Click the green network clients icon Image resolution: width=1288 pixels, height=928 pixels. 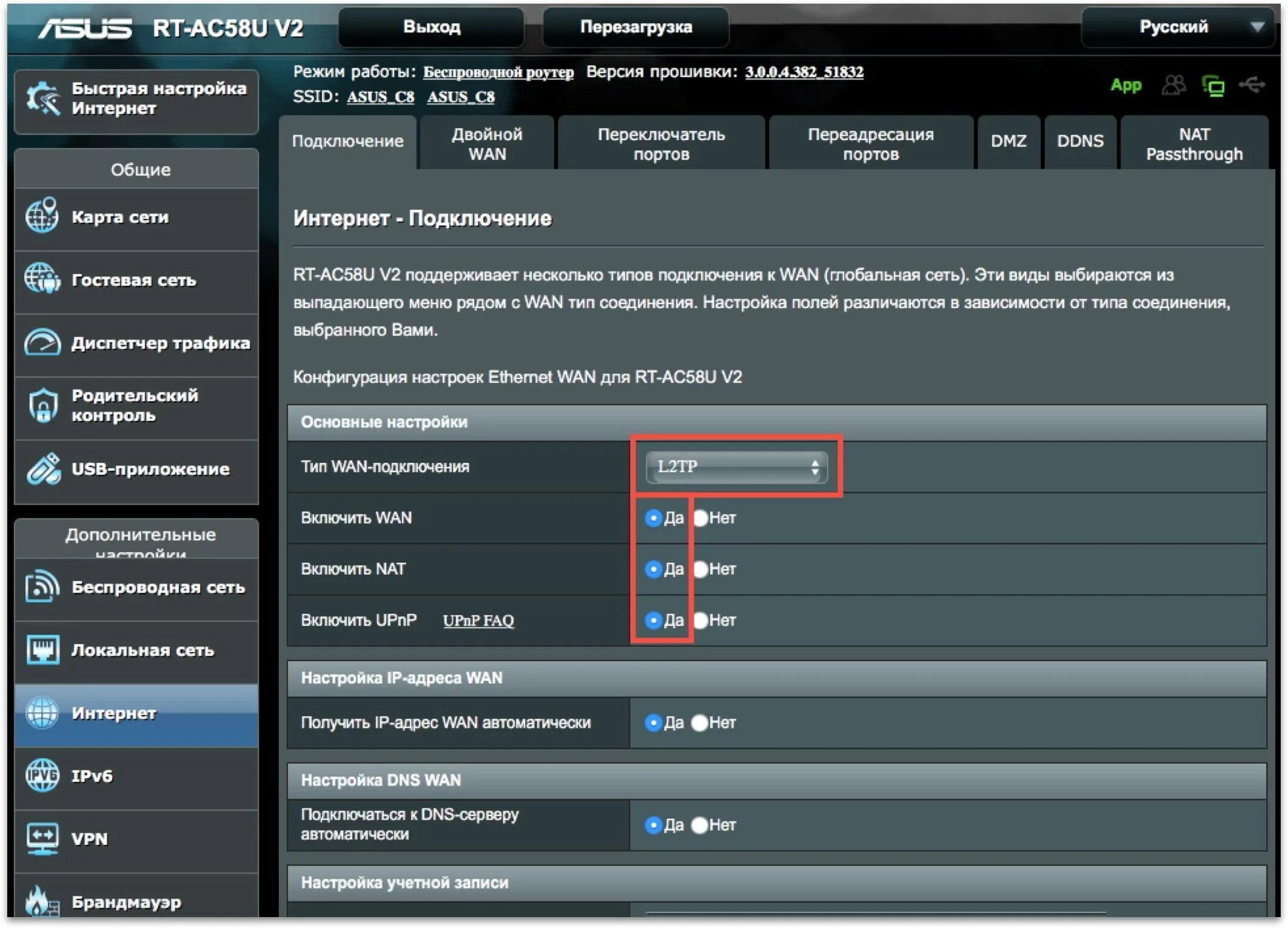1213,86
